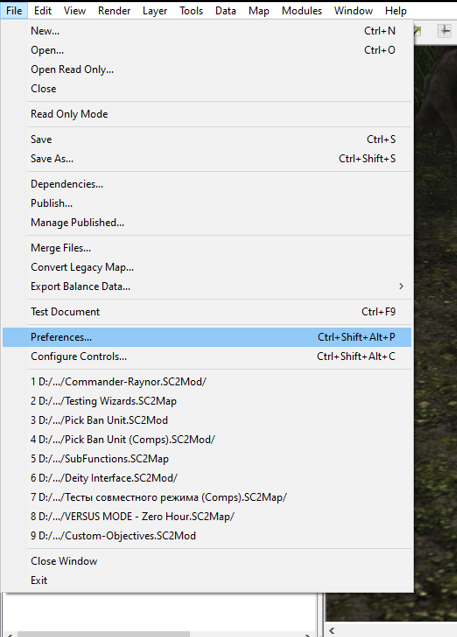Click Close in the File menu
The image size is (457, 637).
(x=207, y=89)
